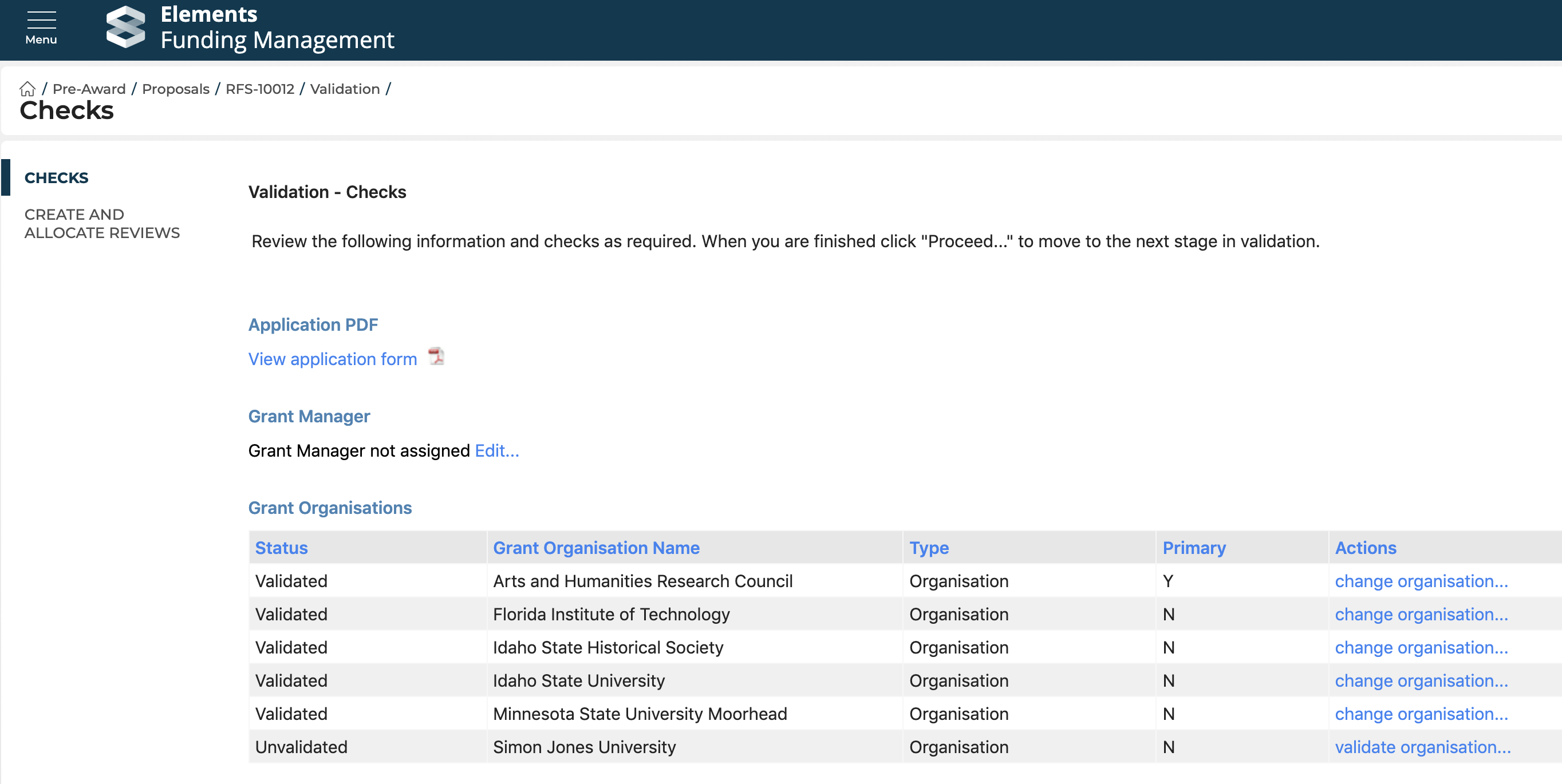Open the View application form link
This screenshot has width=1562, height=784.
tap(332, 359)
